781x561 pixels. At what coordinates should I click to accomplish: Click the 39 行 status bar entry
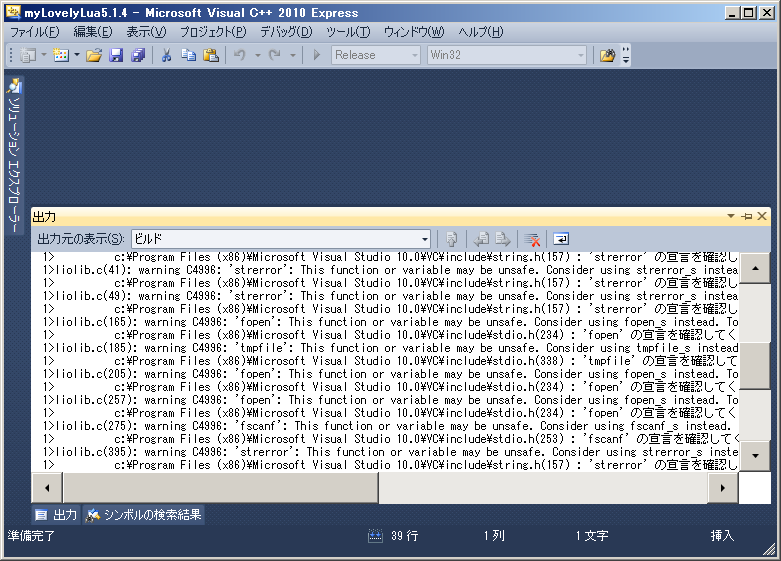[x=404, y=536]
